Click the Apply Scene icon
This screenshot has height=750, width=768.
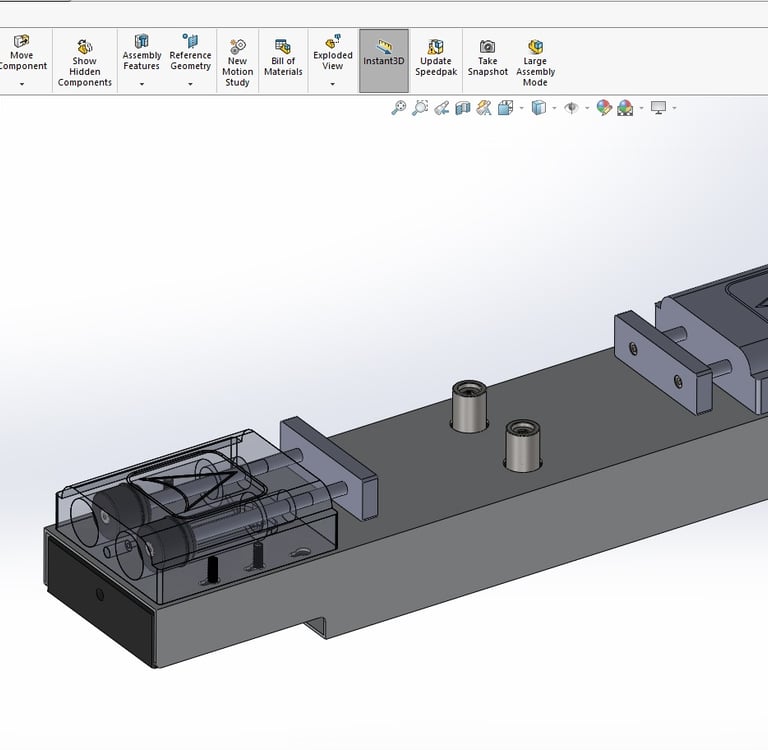click(625, 108)
